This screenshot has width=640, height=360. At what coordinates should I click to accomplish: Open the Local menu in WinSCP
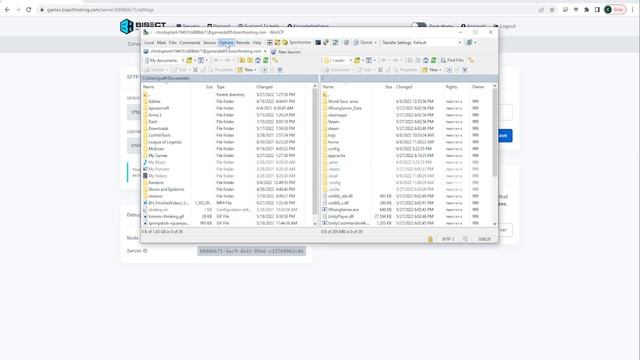[x=149, y=42]
